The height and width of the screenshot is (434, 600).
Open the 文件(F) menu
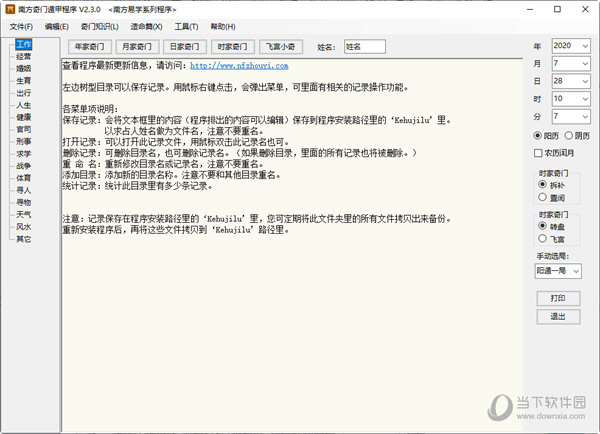(21, 26)
